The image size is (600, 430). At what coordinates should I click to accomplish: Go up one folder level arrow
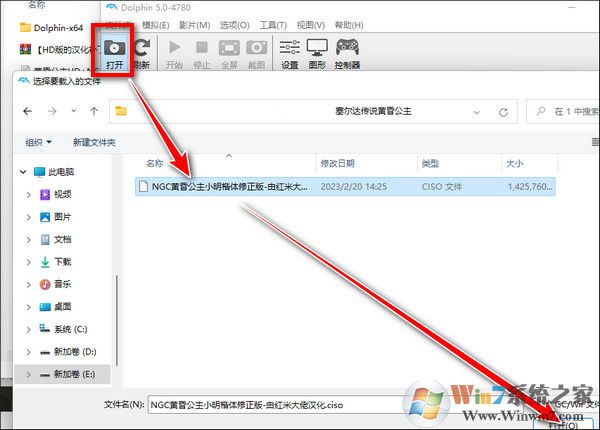click(94, 111)
